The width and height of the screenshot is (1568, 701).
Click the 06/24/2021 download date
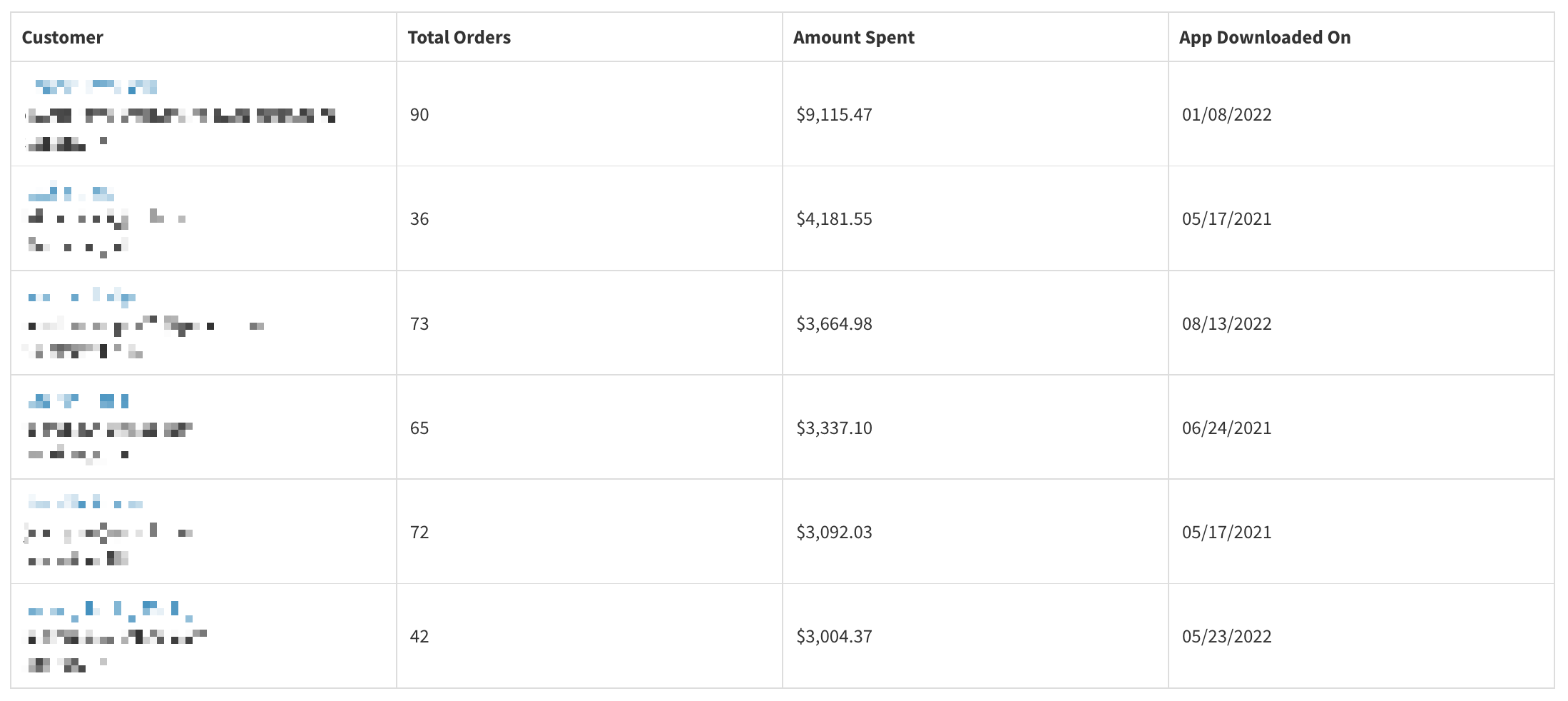point(1226,428)
